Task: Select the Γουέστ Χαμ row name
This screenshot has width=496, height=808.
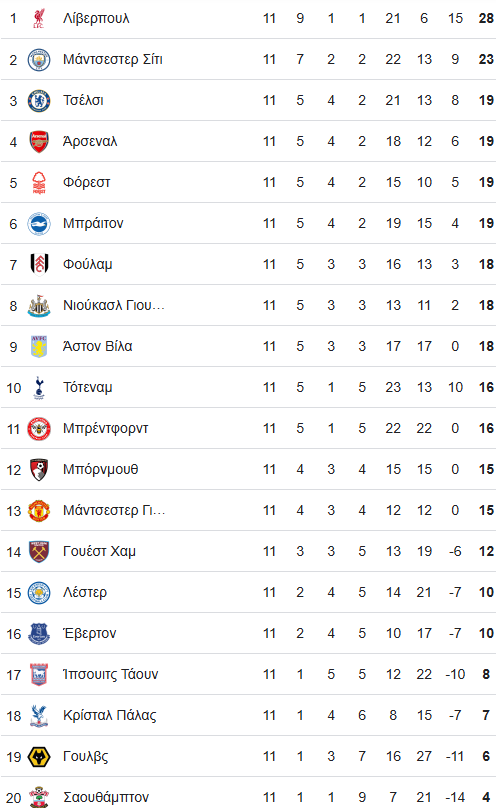Action: click(x=99, y=551)
